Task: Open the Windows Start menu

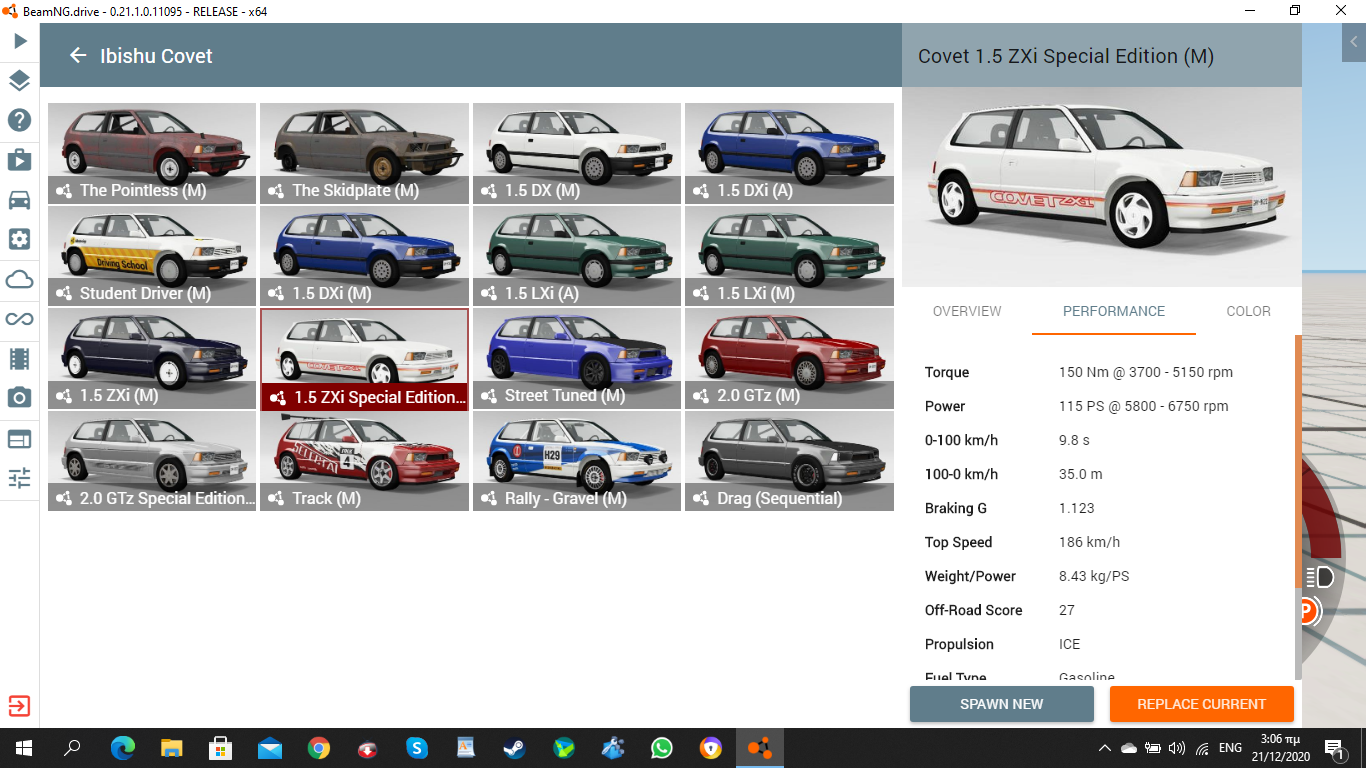Action: click(23, 748)
